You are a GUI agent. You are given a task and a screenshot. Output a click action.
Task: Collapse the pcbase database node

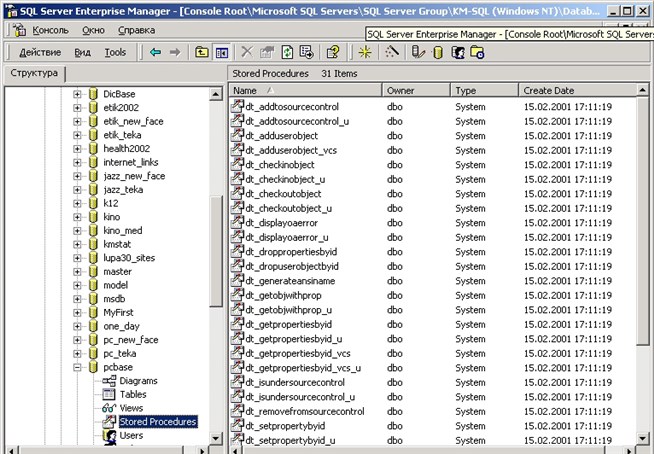[78, 367]
